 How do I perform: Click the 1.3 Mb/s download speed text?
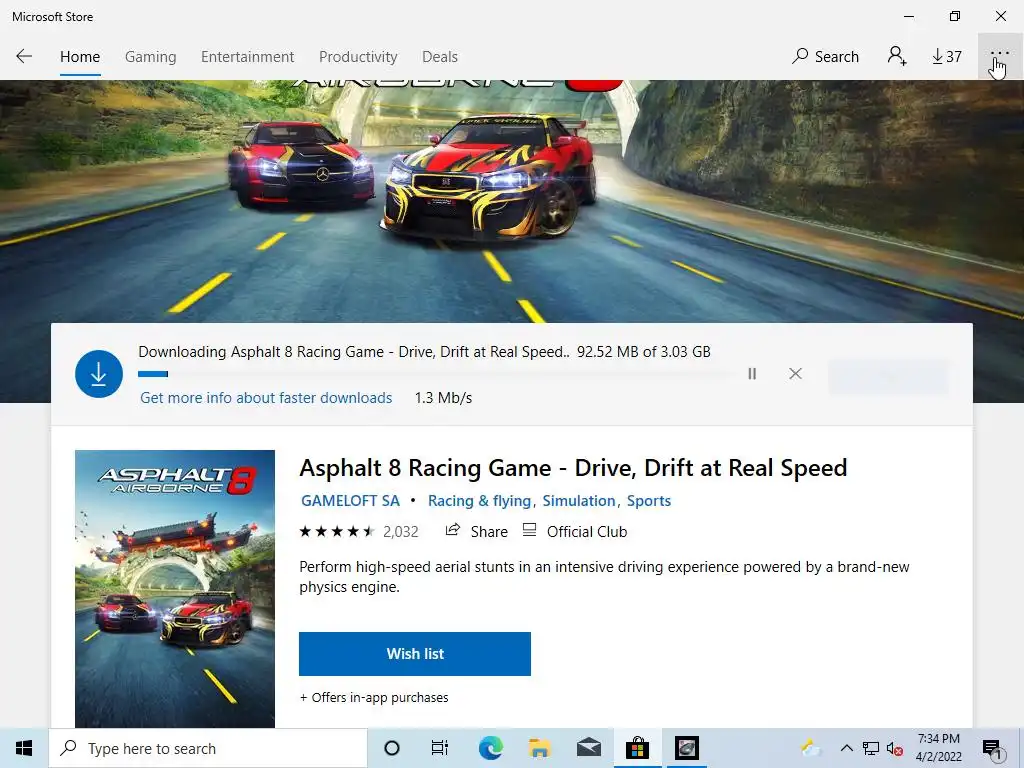[x=443, y=398]
